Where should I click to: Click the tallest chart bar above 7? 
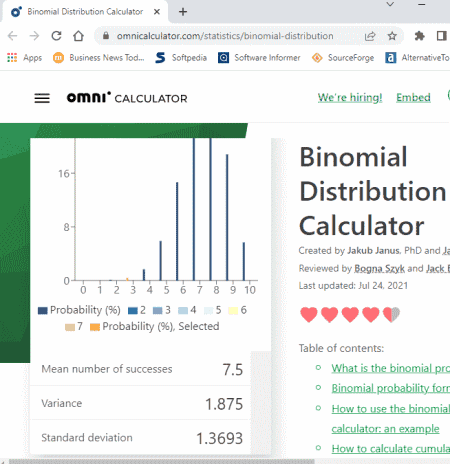pyautogui.click(x=194, y=209)
